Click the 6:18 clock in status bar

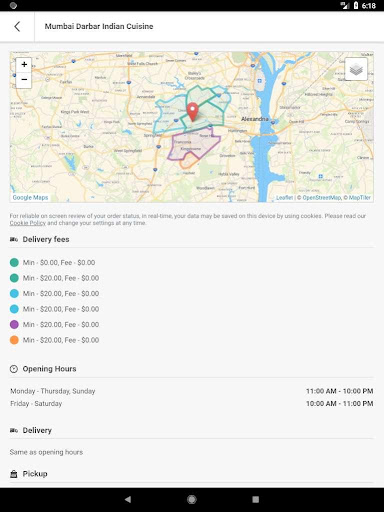(369, 6)
